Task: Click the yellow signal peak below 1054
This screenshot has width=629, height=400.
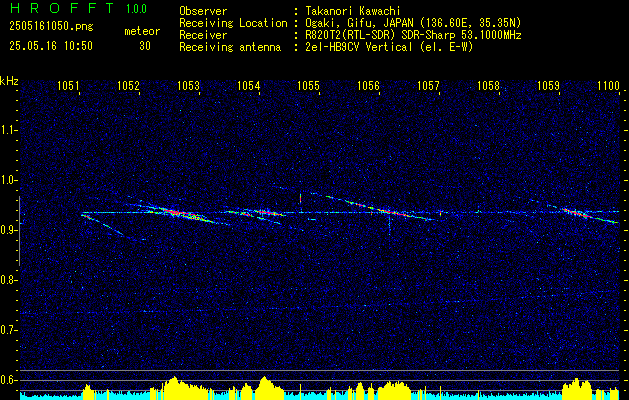Action: [264, 386]
